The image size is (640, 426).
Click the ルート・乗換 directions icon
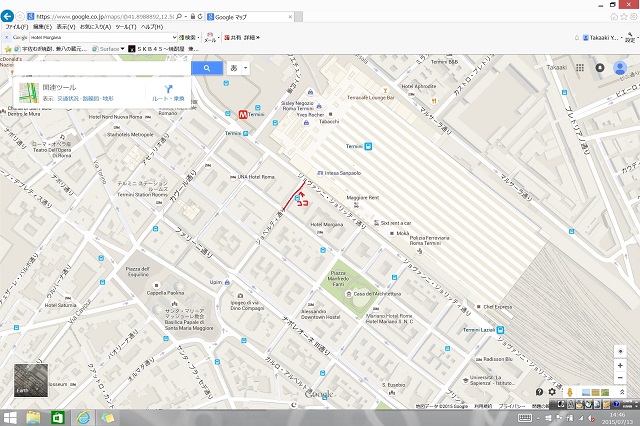click(168, 89)
